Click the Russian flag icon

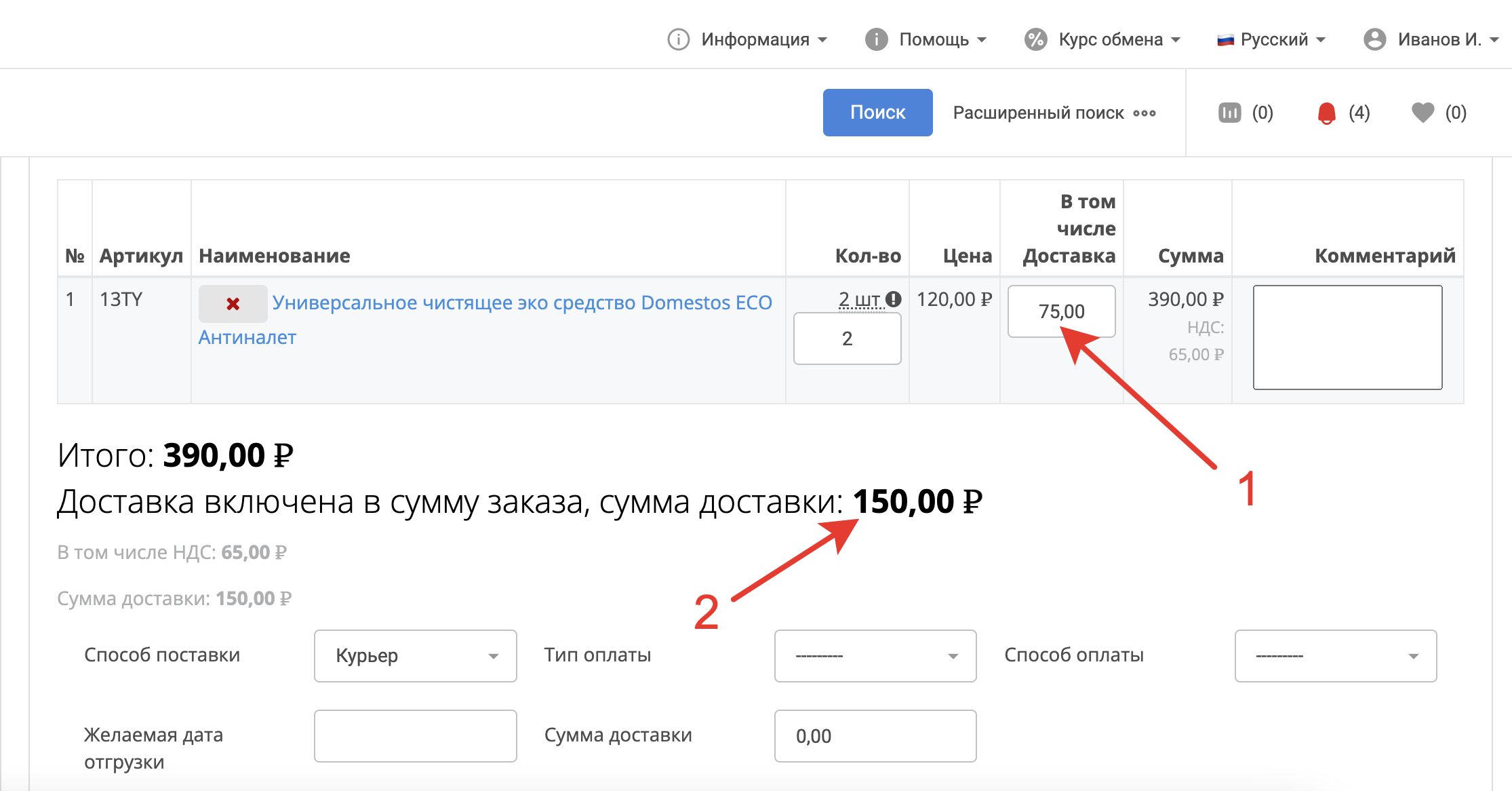(1225, 40)
